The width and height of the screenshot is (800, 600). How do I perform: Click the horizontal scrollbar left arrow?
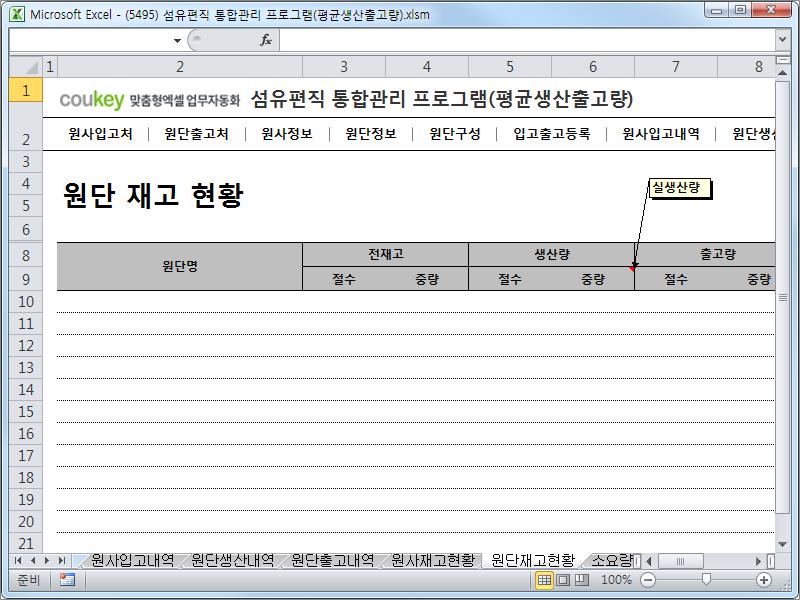[649, 561]
